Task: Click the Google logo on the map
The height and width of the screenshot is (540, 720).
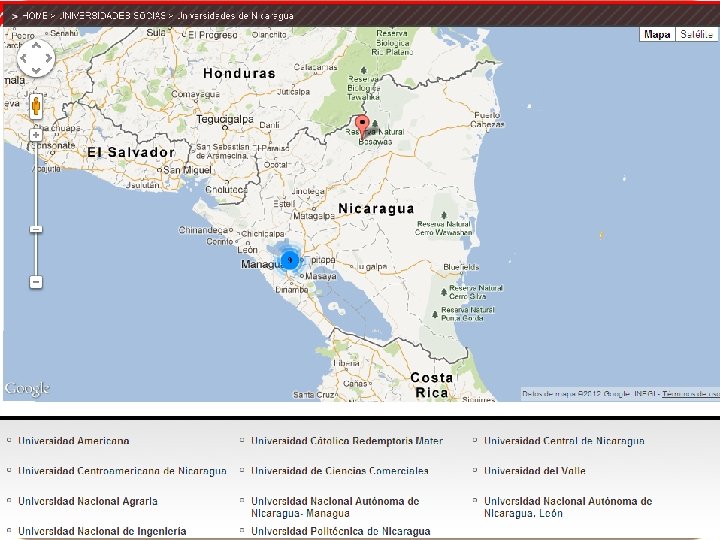Action: click(27, 388)
